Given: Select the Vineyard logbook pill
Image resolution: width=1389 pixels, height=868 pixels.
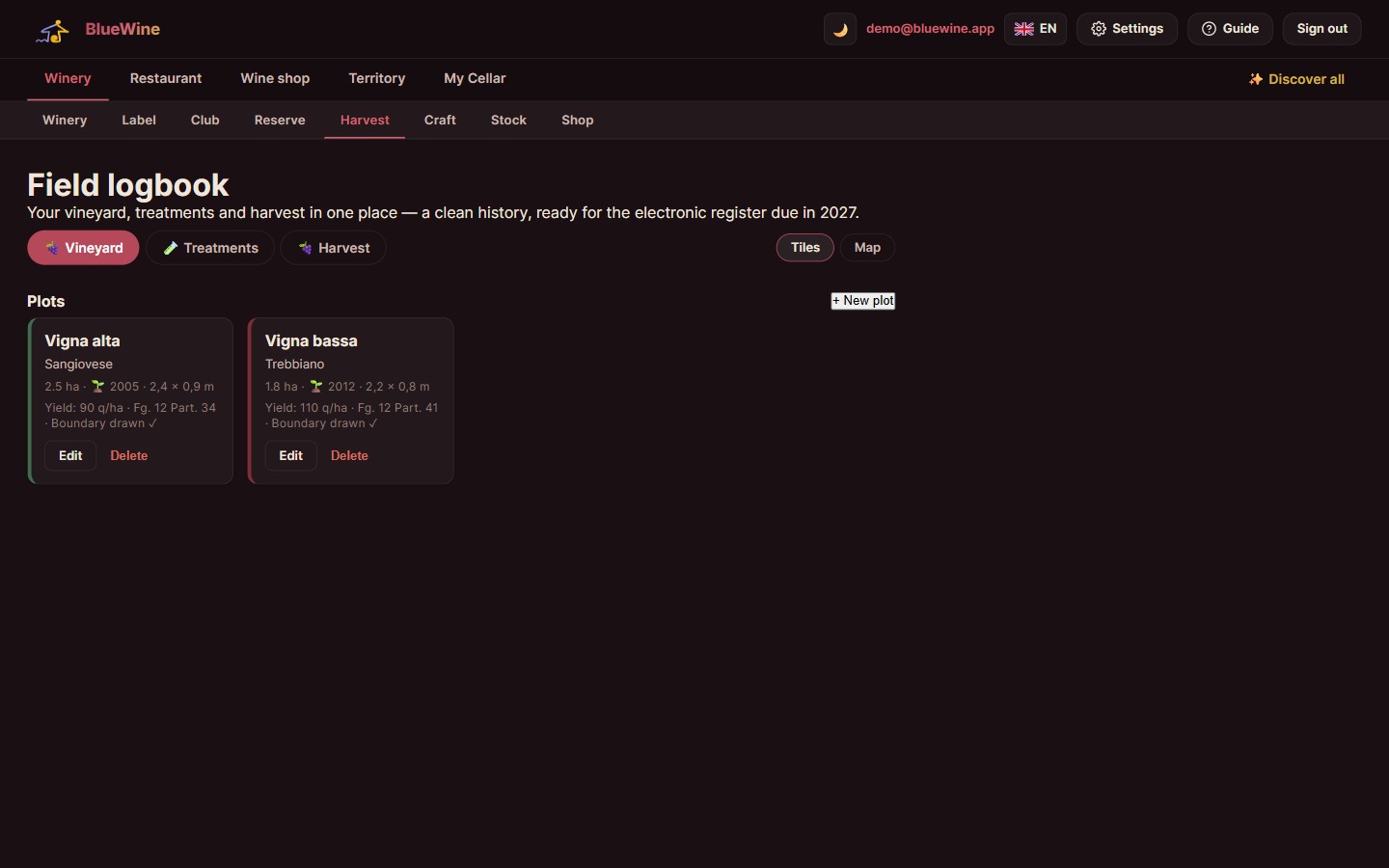Looking at the screenshot, I should [x=83, y=248].
